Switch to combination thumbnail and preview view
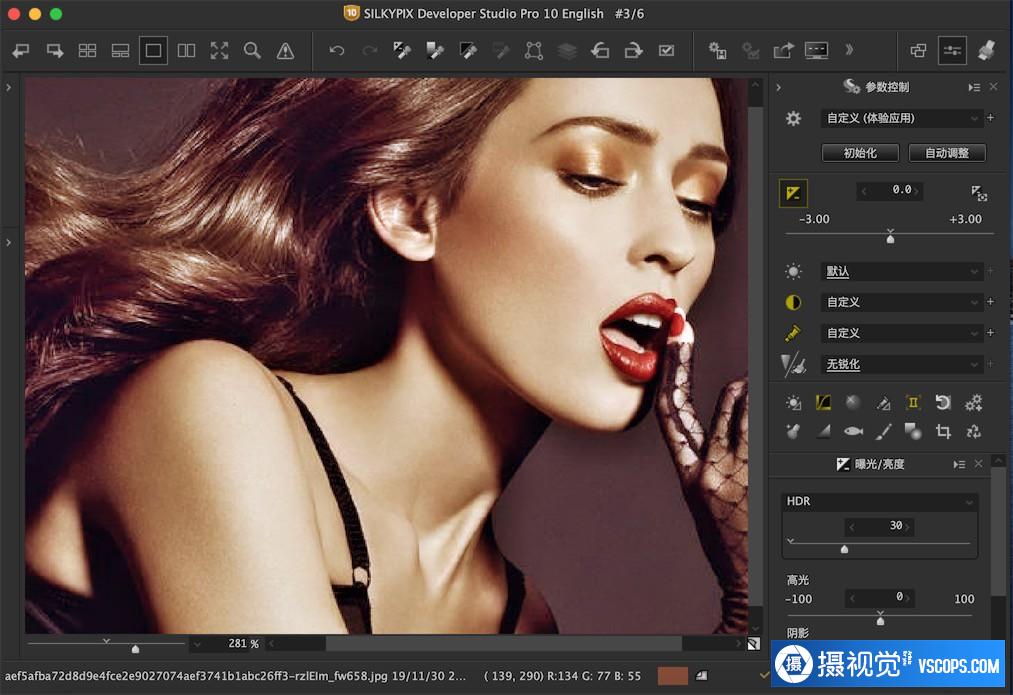Screen dimensions: 1013x695 [120, 50]
